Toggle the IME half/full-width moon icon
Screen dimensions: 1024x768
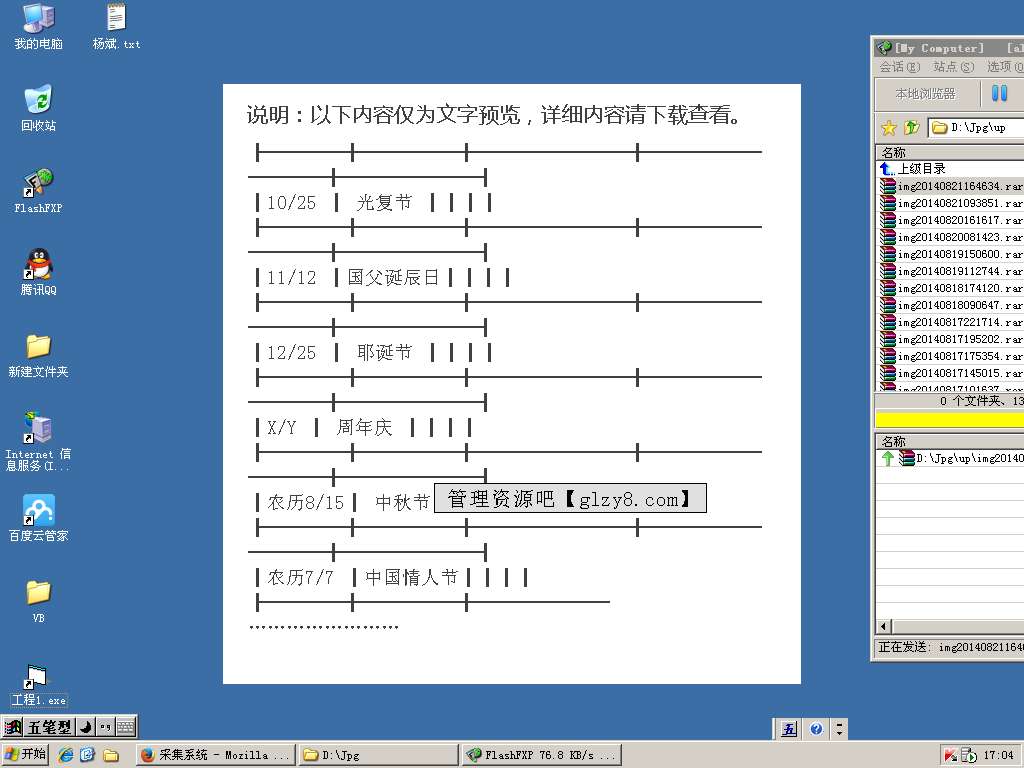pyautogui.click(x=86, y=727)
